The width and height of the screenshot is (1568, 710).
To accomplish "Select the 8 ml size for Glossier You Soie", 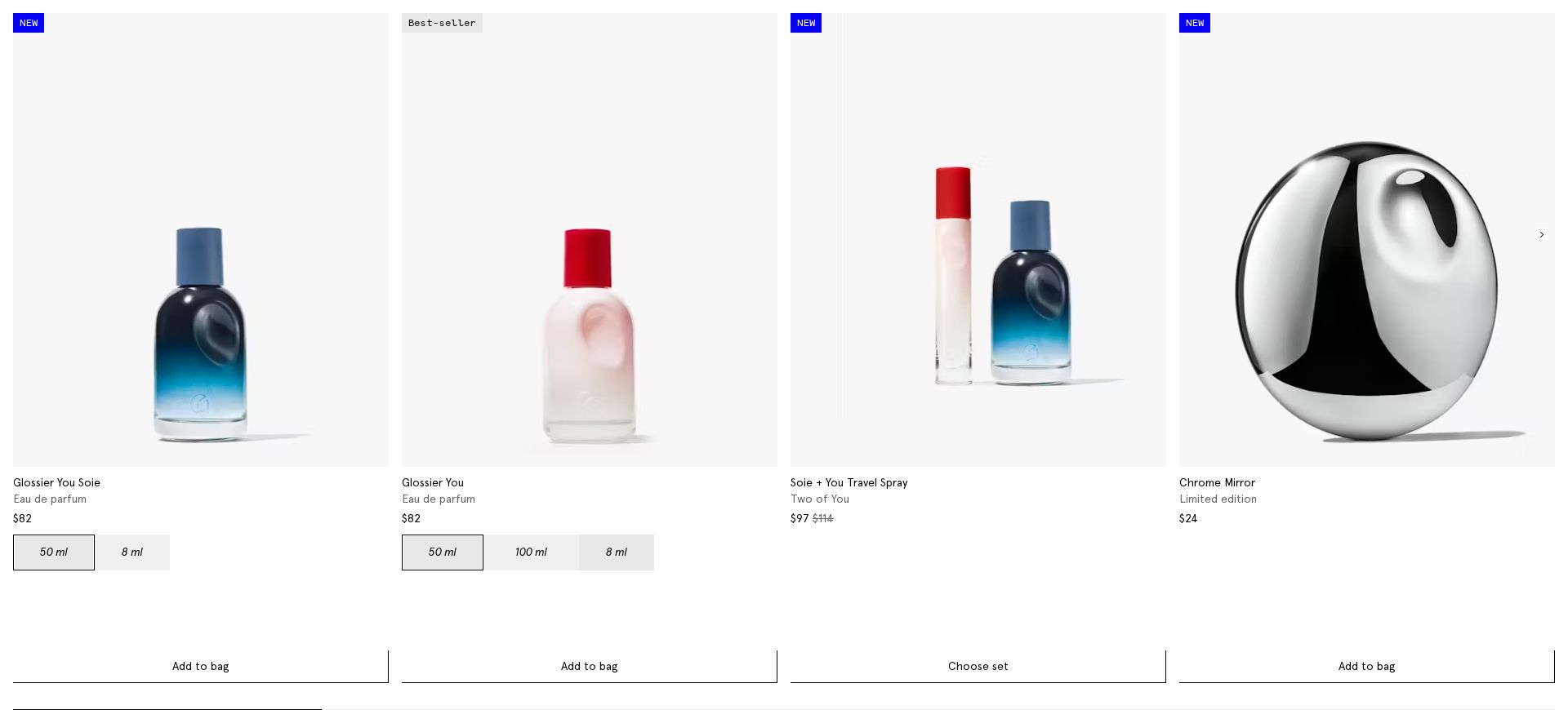I will [x=132, y=552].
